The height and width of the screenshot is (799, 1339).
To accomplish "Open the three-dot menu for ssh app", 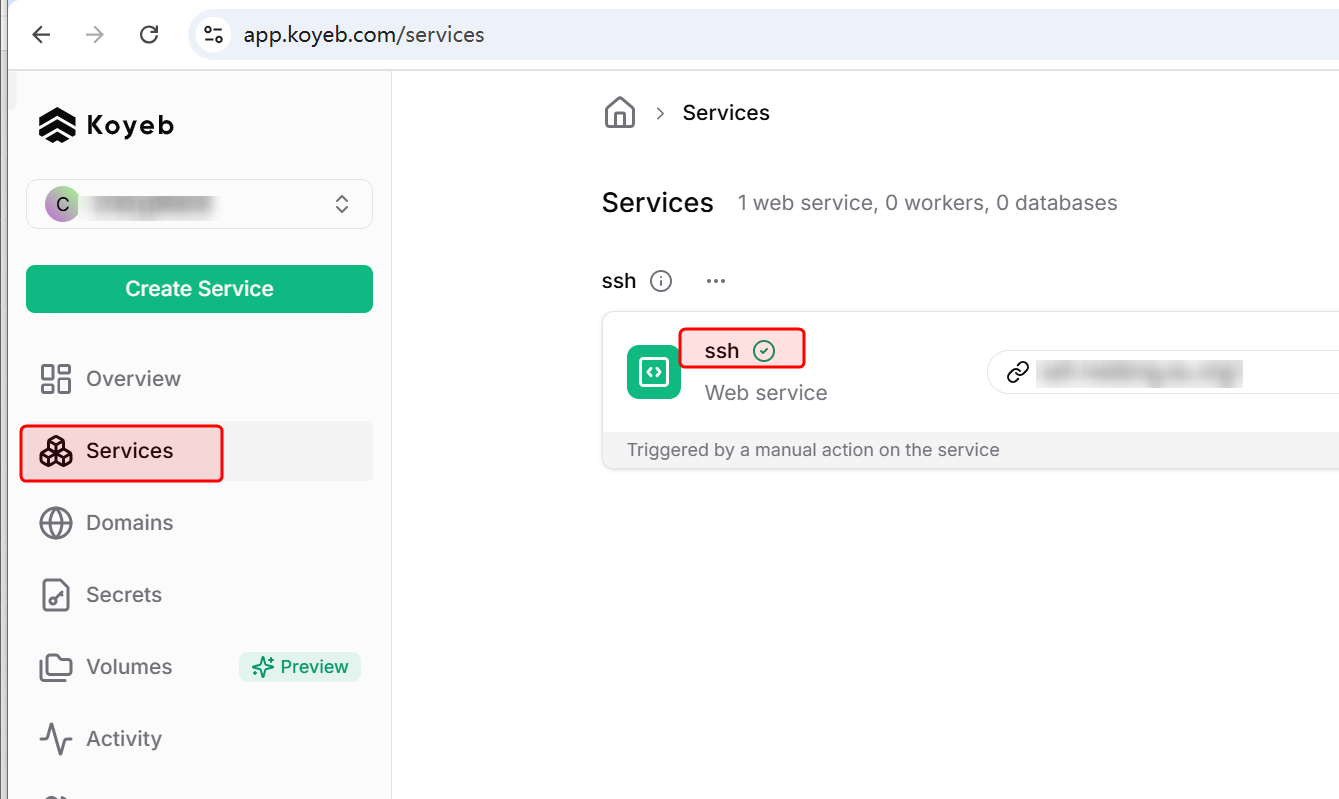I will (715, 281).
